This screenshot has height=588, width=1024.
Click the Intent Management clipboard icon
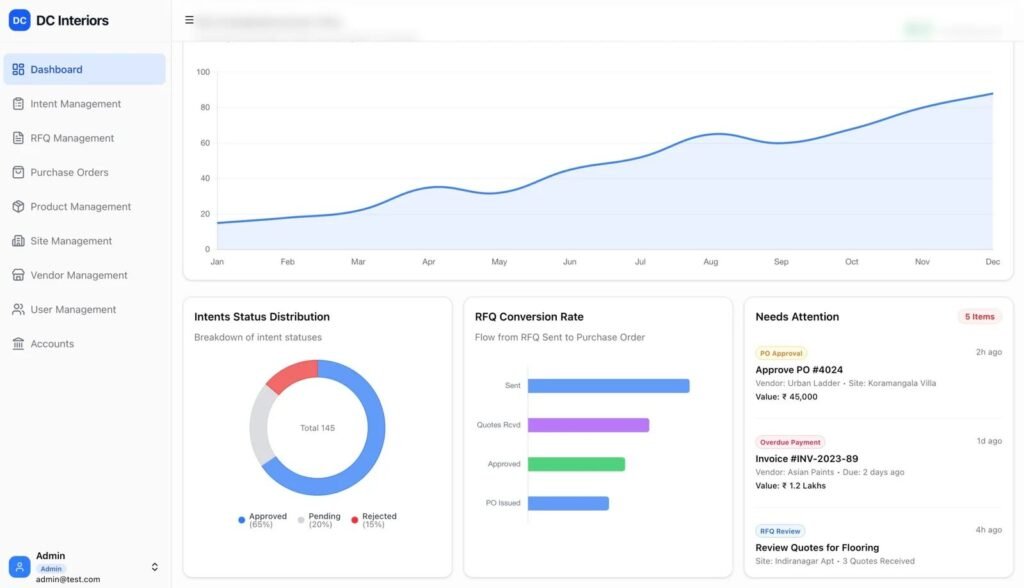click(18, 104)
